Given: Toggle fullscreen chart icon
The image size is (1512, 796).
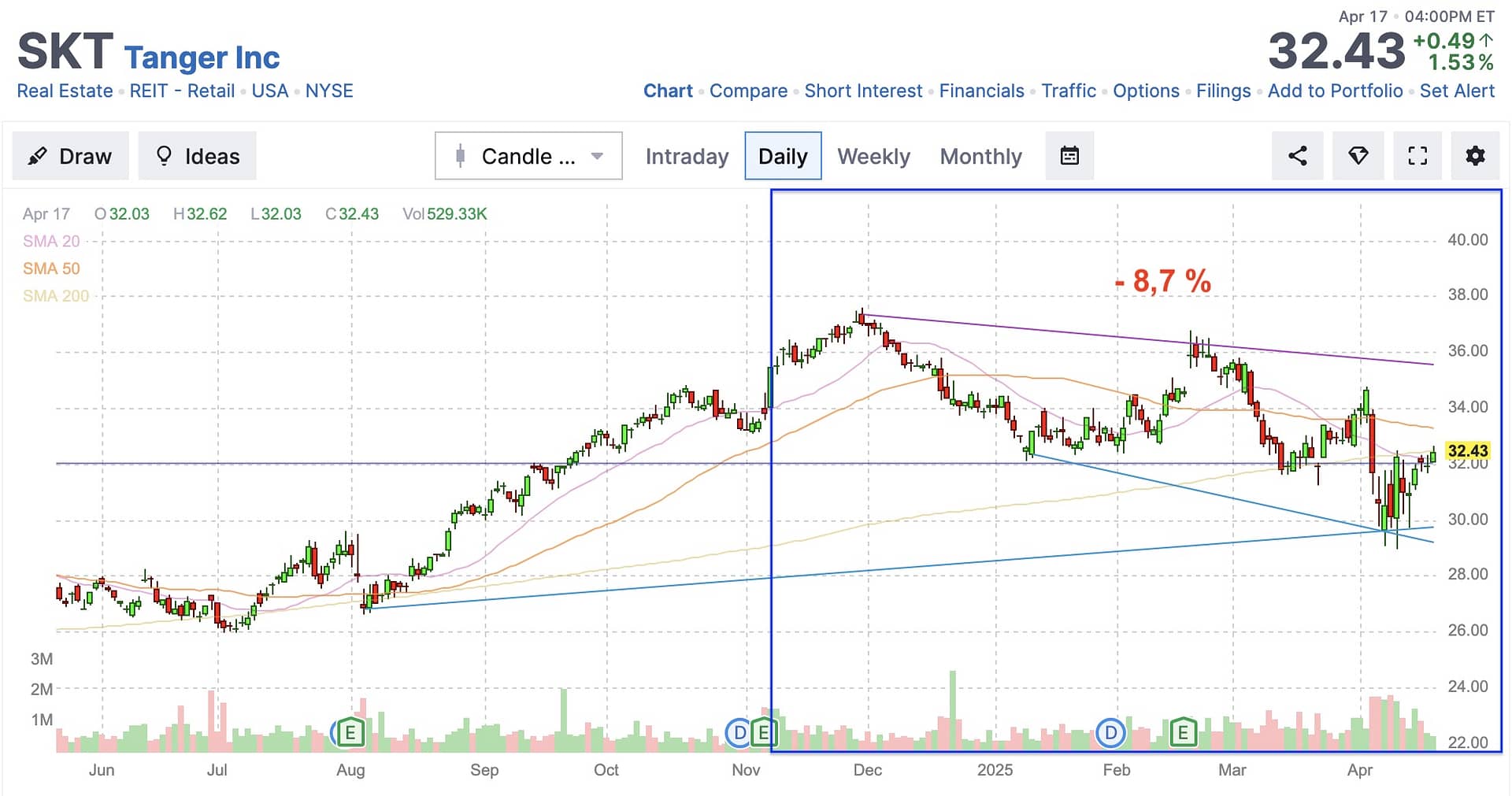Looking at the screenshot, I should (x=1417, y=156).
